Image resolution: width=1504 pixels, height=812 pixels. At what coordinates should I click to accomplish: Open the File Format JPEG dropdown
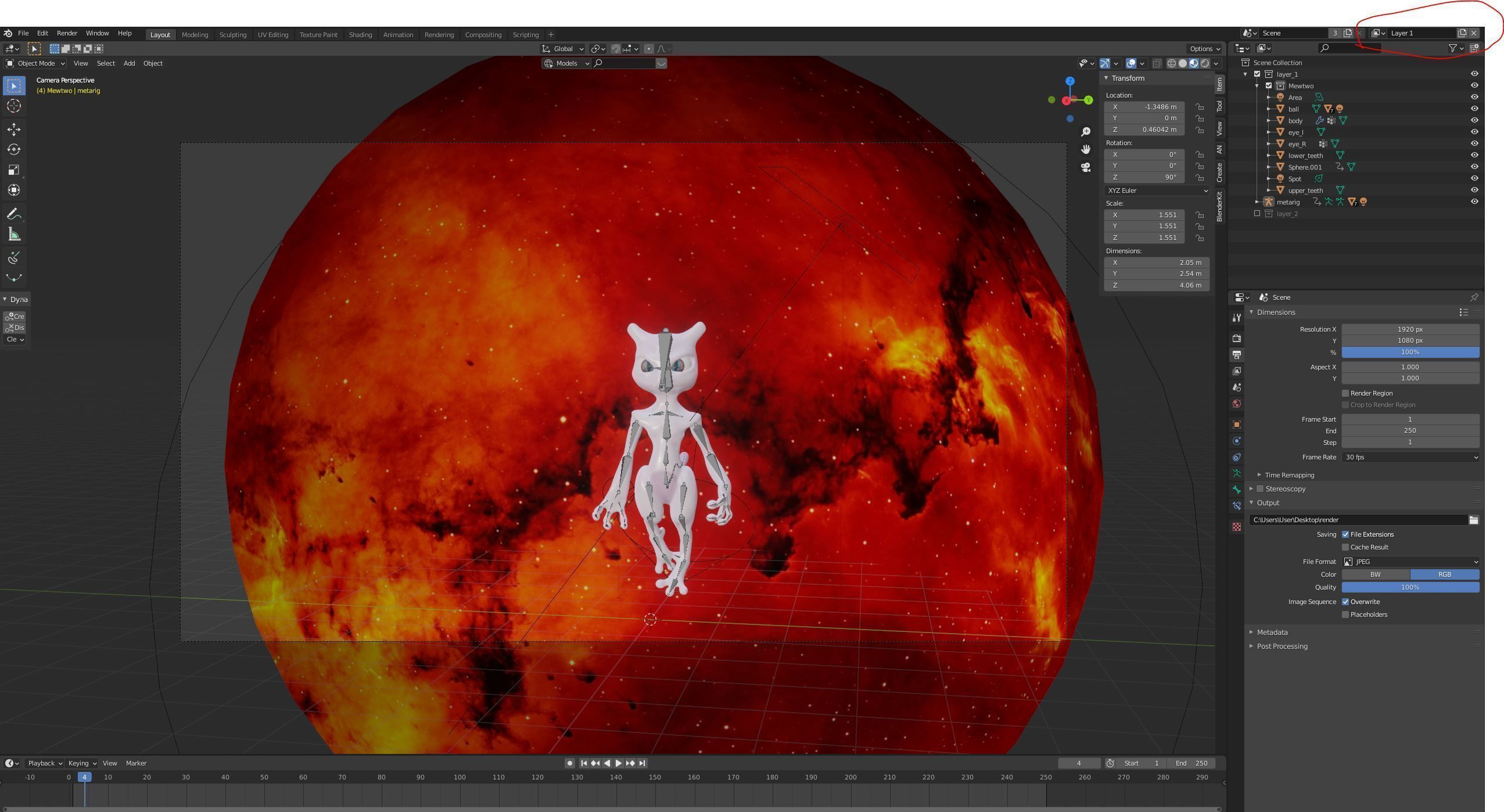point(1409,562)
